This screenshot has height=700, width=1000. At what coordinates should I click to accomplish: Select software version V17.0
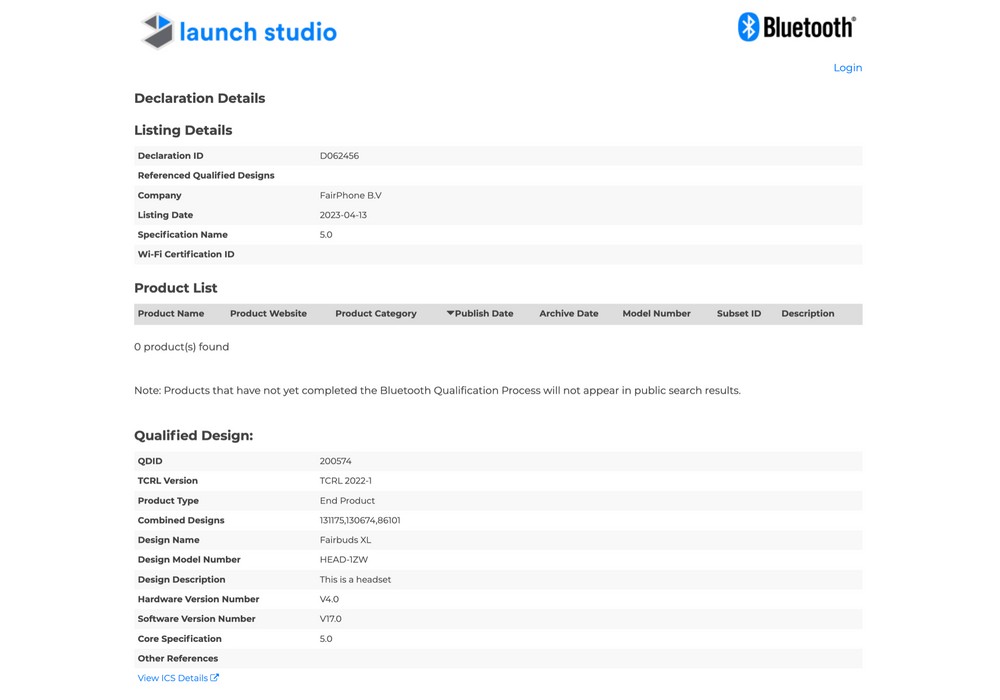coord(330,619)
